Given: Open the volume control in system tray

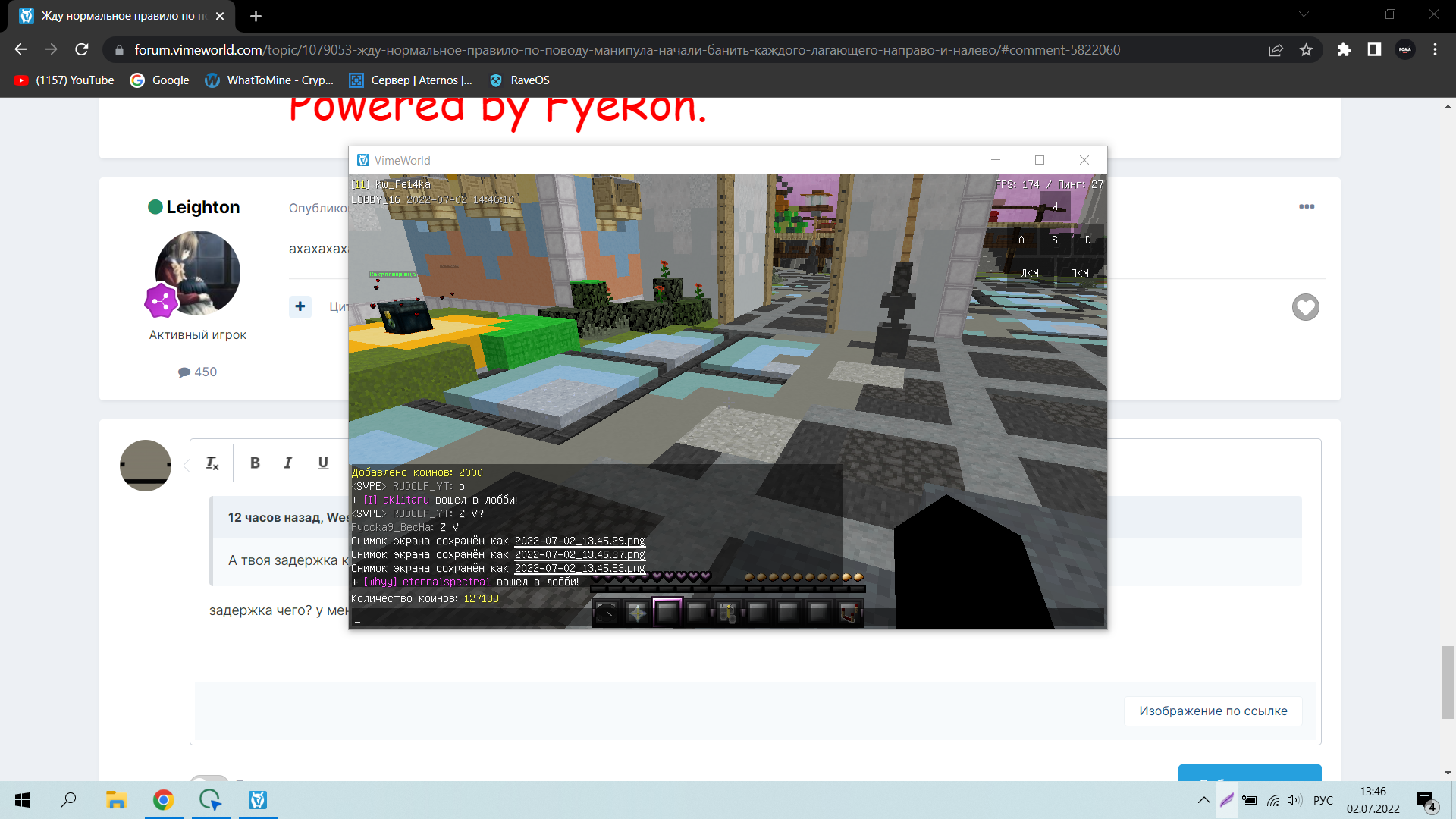Looking at the screenshot, I should click(1294, 800).
